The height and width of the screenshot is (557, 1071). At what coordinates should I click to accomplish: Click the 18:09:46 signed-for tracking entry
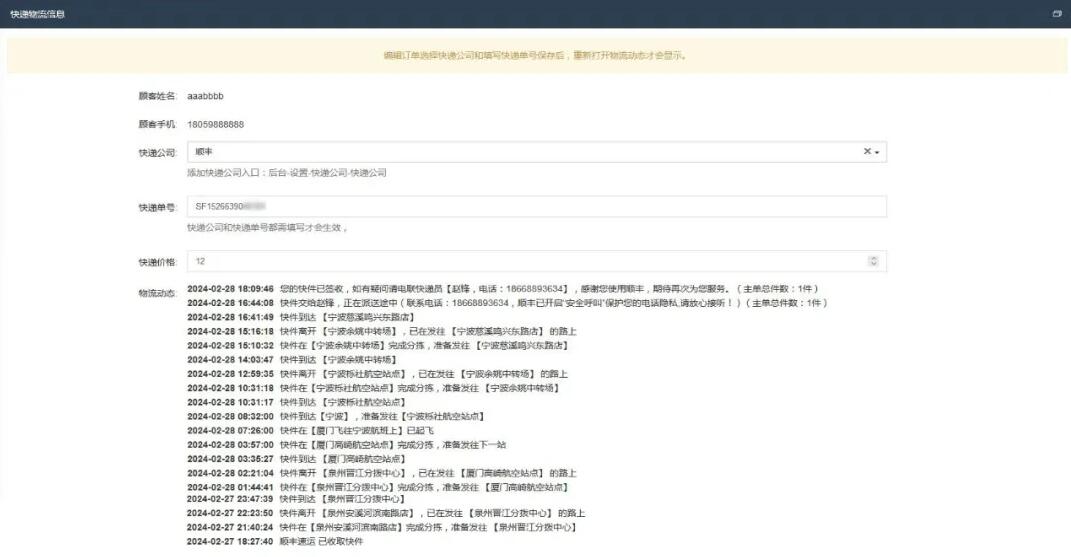(x=500, y=289)
